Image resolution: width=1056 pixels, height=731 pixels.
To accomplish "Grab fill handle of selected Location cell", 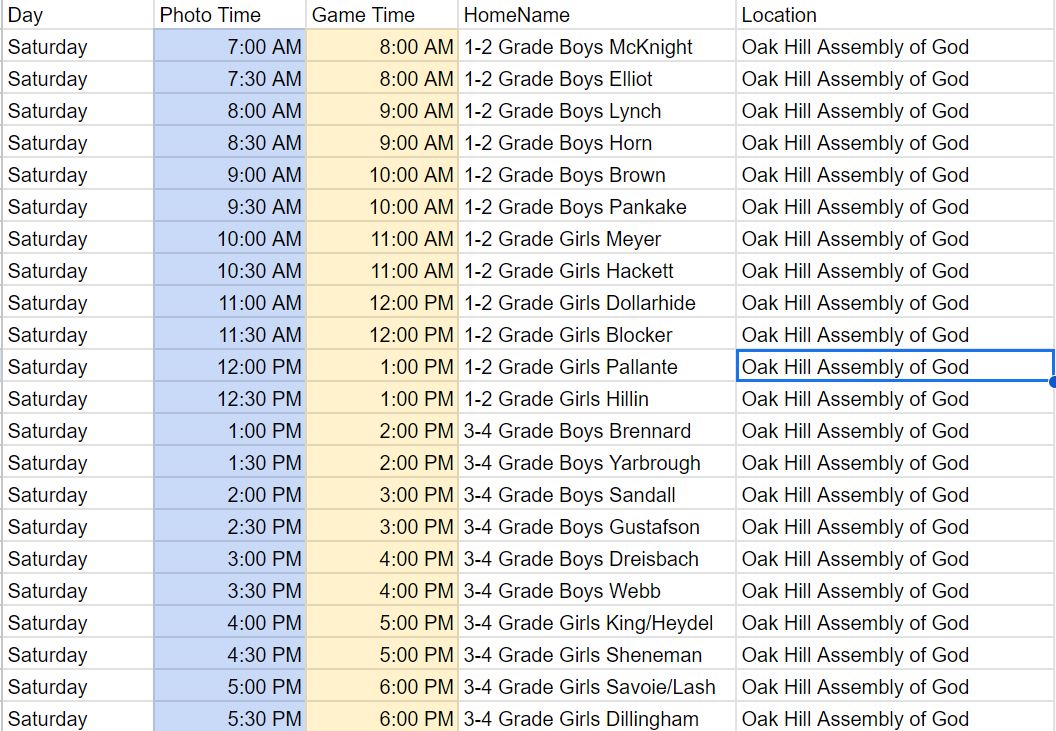I will click(x=1053, y=382).
